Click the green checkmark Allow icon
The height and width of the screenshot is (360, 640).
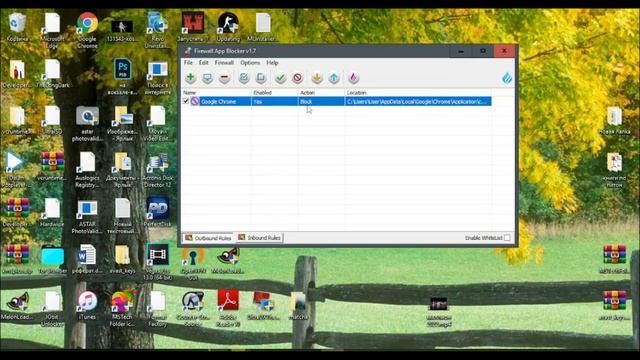pyautogui.click(x=280, y=78)
